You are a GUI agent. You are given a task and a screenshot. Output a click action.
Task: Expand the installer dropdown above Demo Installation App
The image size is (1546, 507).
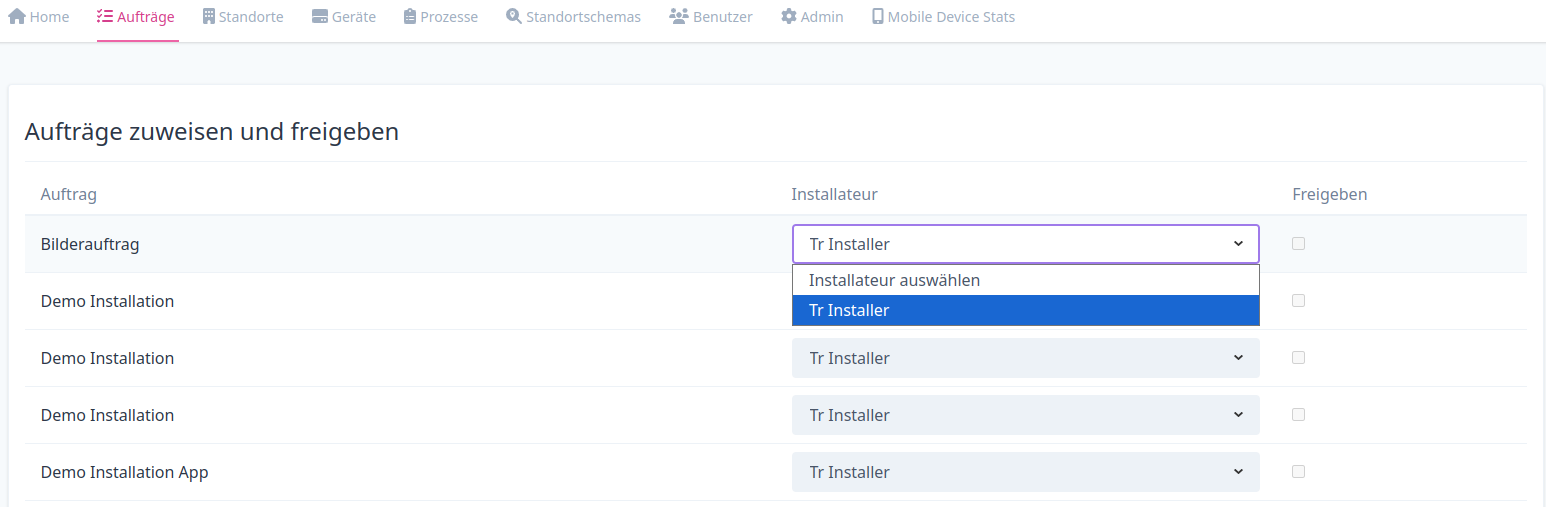tap(1026, 415)
